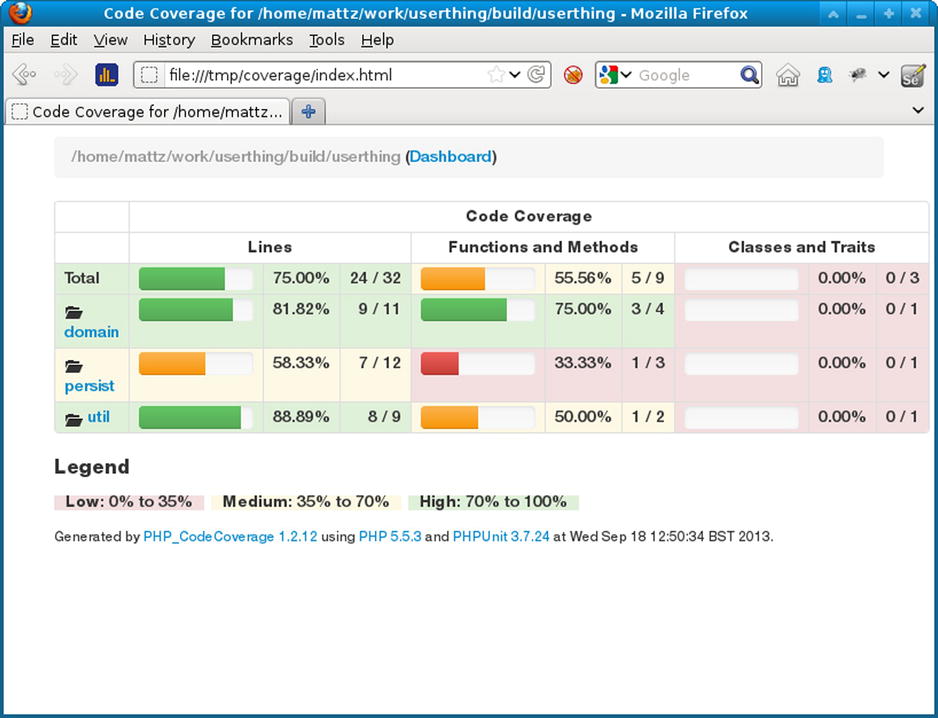938x718 pixels.
Task: Click the blue bar chart toolbar icon
Action: pyautogui.click(x=107, y=75)
